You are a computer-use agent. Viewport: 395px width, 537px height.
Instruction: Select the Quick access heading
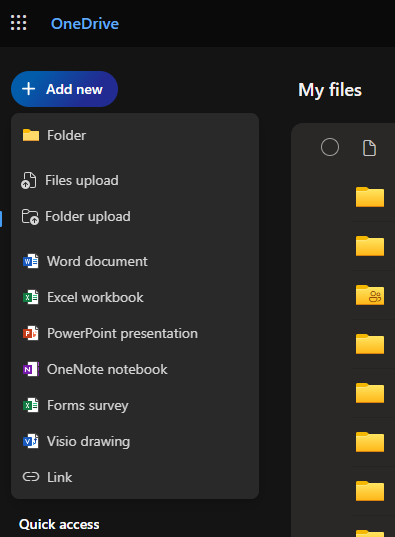(x=59, y=524)
